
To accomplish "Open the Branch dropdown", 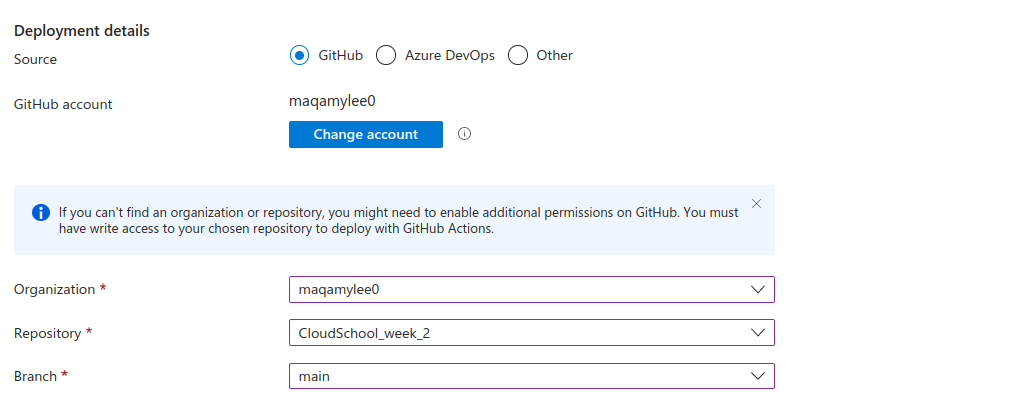I will click(532, 376).
